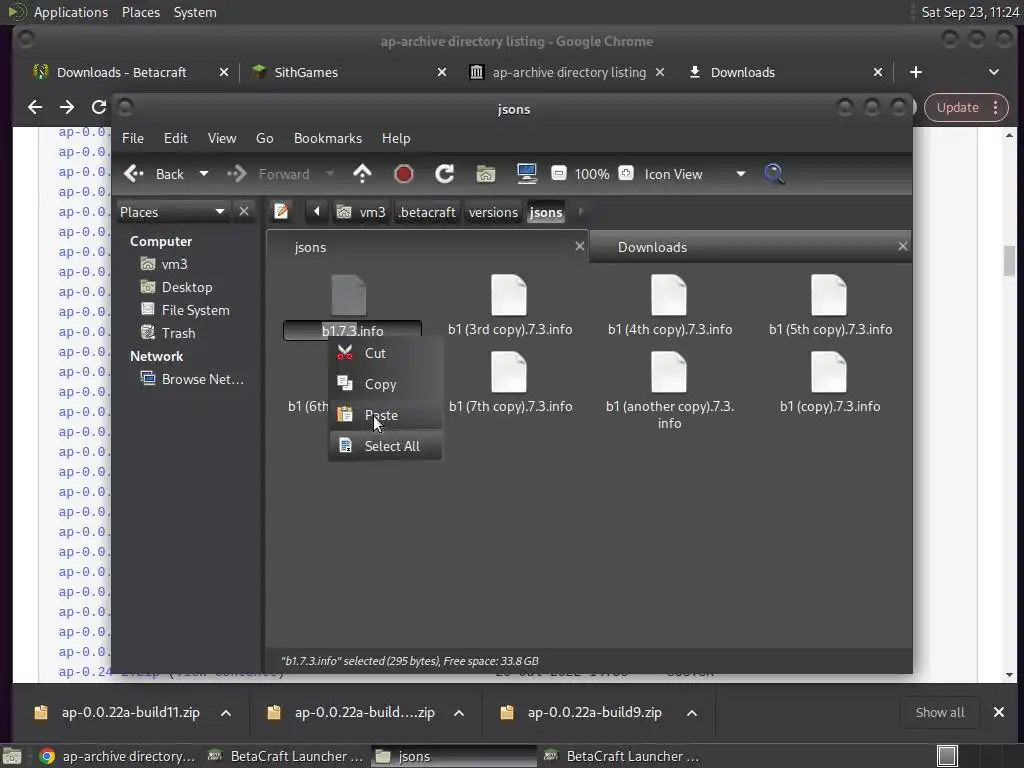Open the System panel menu
This screenshot has width=1024, height=768.
coord(195,12)
